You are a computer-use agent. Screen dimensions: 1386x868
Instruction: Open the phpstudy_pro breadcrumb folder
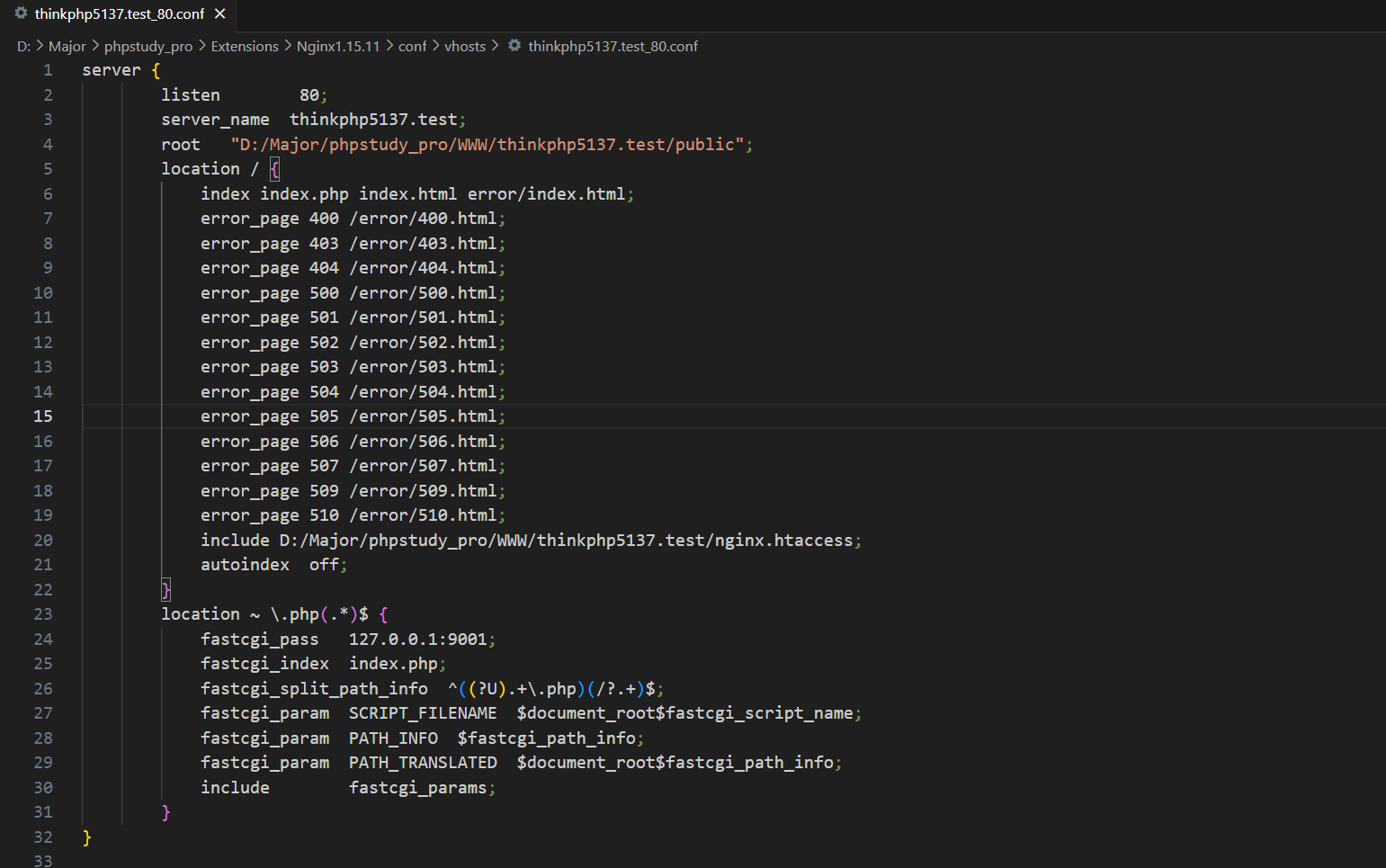pos(148,46)
